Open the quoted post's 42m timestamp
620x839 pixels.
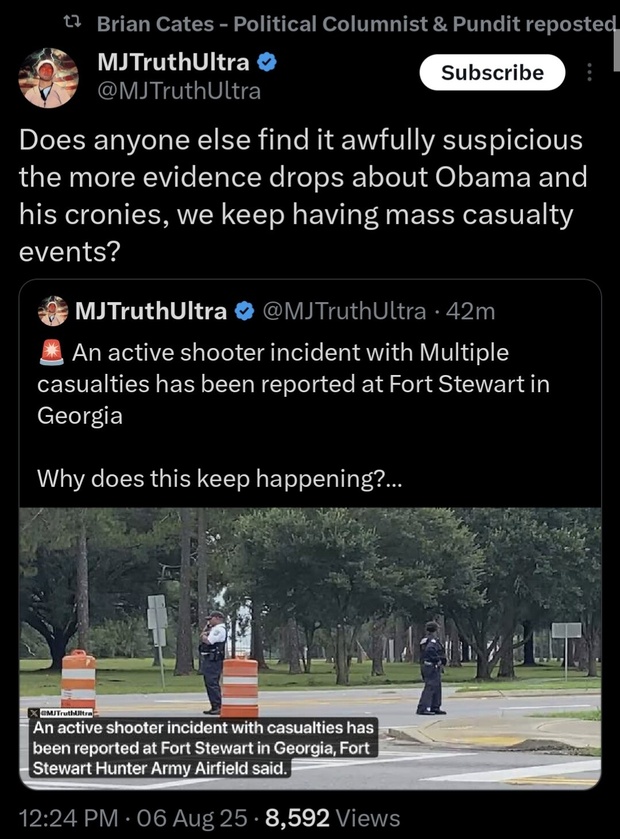pos(468,311)
